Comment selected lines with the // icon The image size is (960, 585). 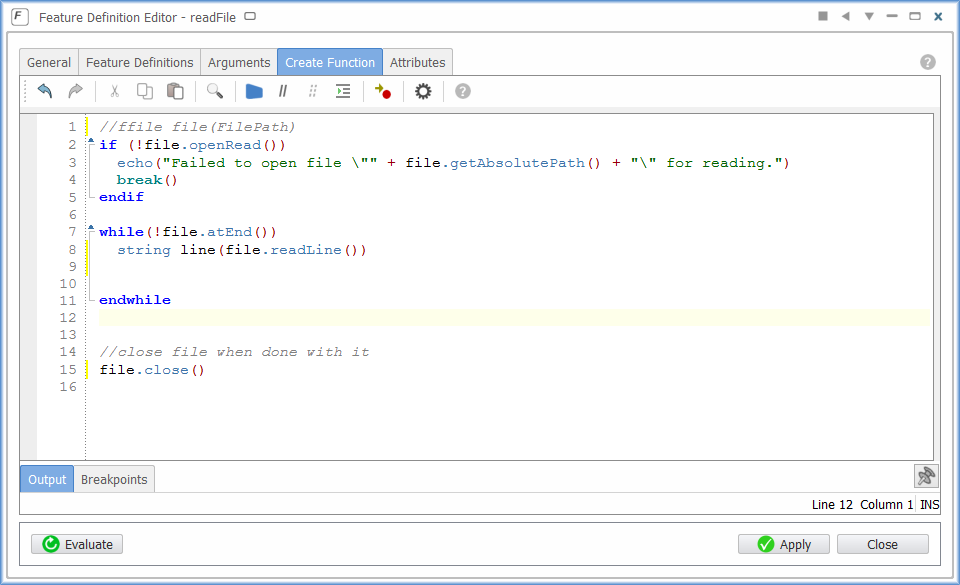click(x=283, y=91)
